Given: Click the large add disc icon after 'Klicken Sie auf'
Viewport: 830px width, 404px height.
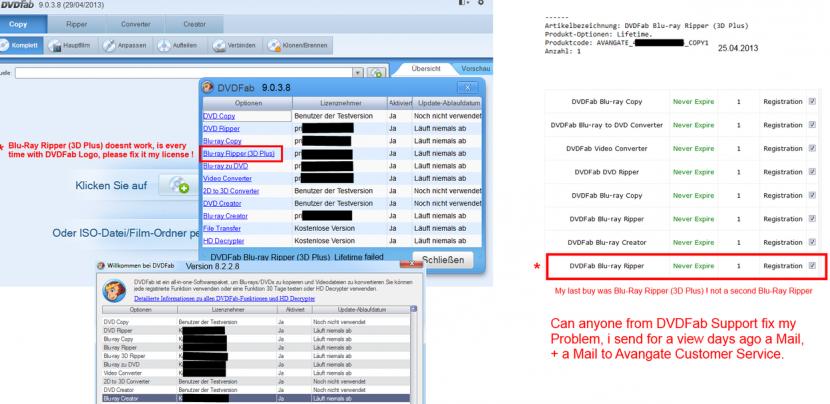Looking at the screenshot, I should (177, 185).
